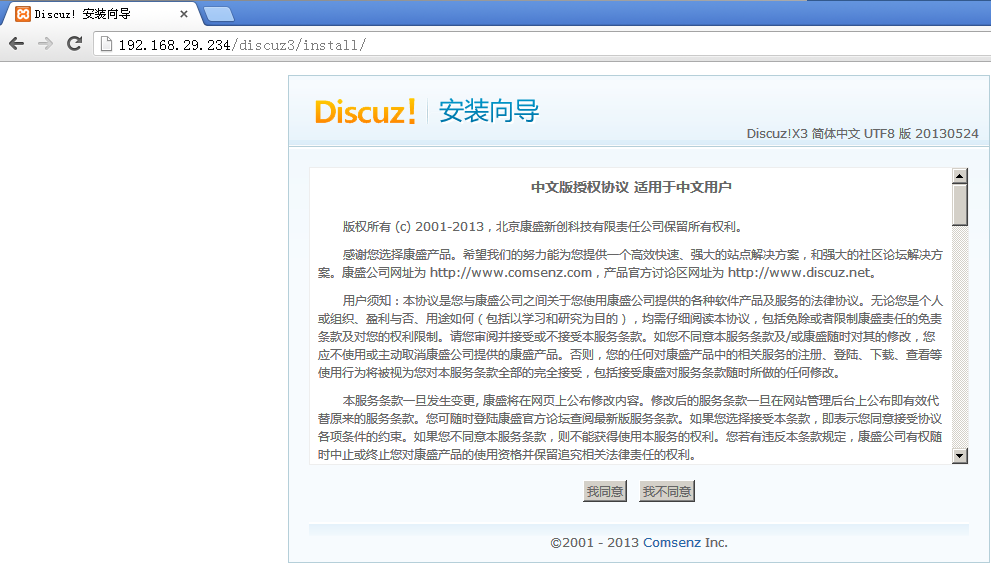Viewport: 991px width, 569px height.
Task: Click the 安装向导 heading text
Action: (x=489, y=111)
